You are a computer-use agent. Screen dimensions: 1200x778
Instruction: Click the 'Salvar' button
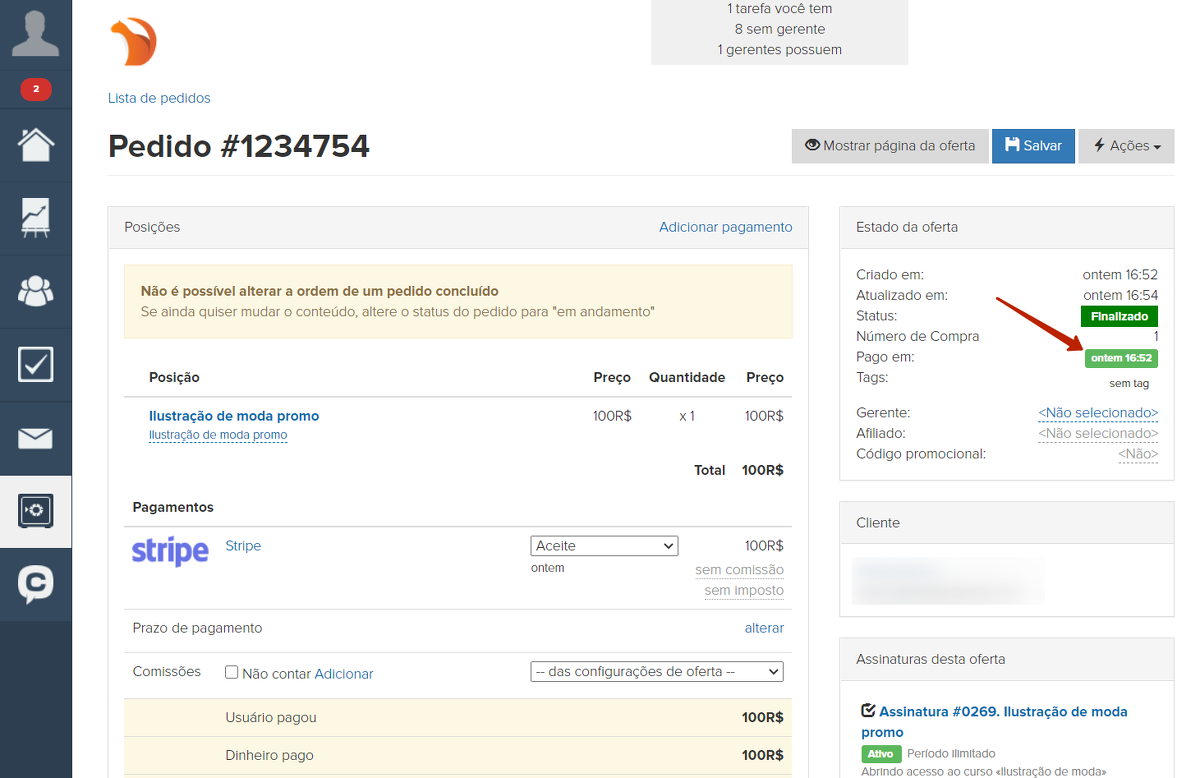click(x=1033, y=146)
